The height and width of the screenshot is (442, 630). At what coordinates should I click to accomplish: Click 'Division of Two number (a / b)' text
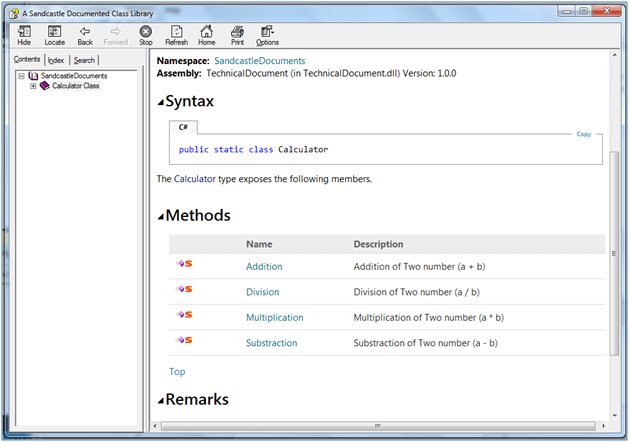(416, 292)
